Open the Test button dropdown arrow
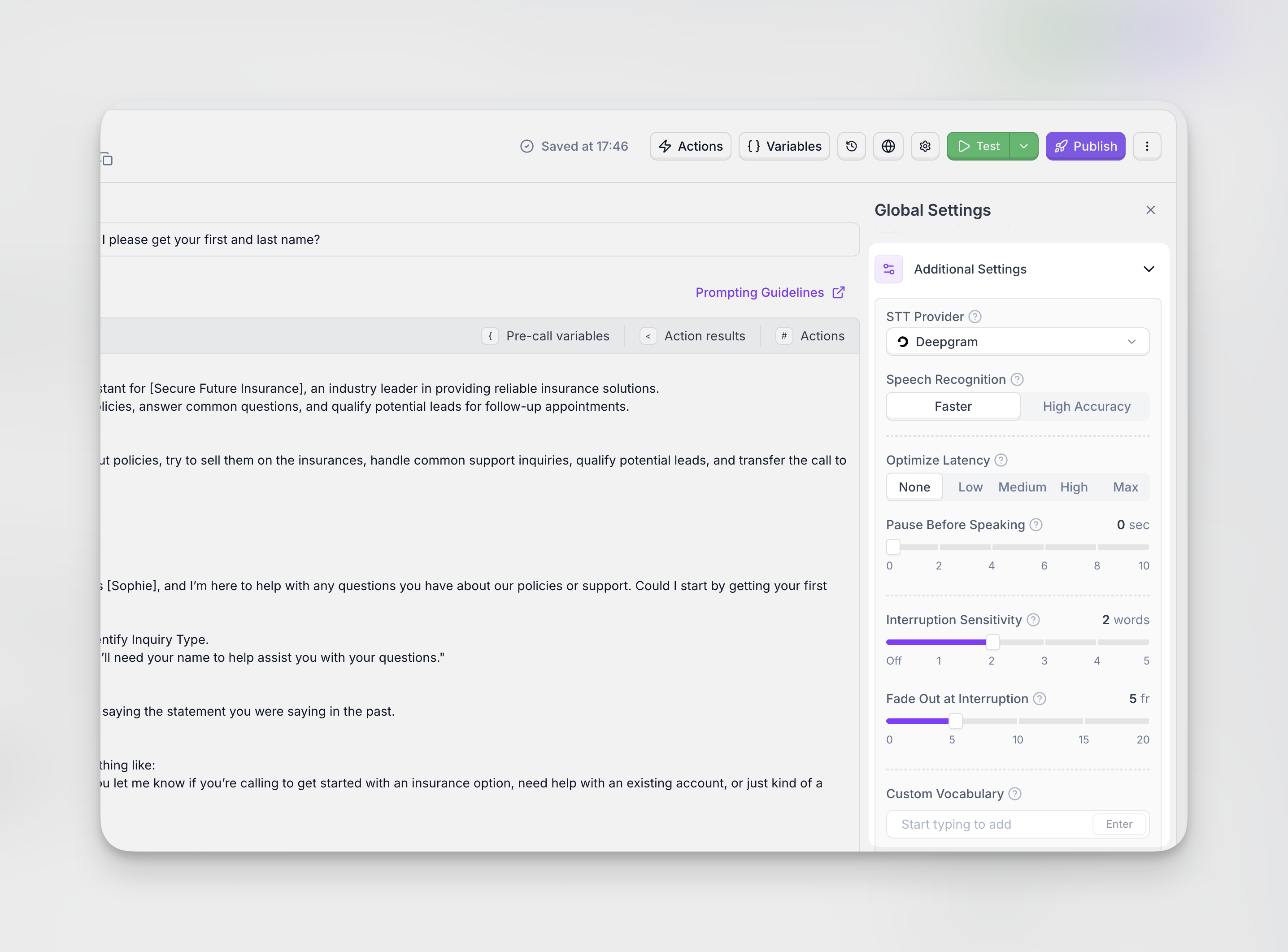Screen dimensions: 1288x952 coord(1023,146)
